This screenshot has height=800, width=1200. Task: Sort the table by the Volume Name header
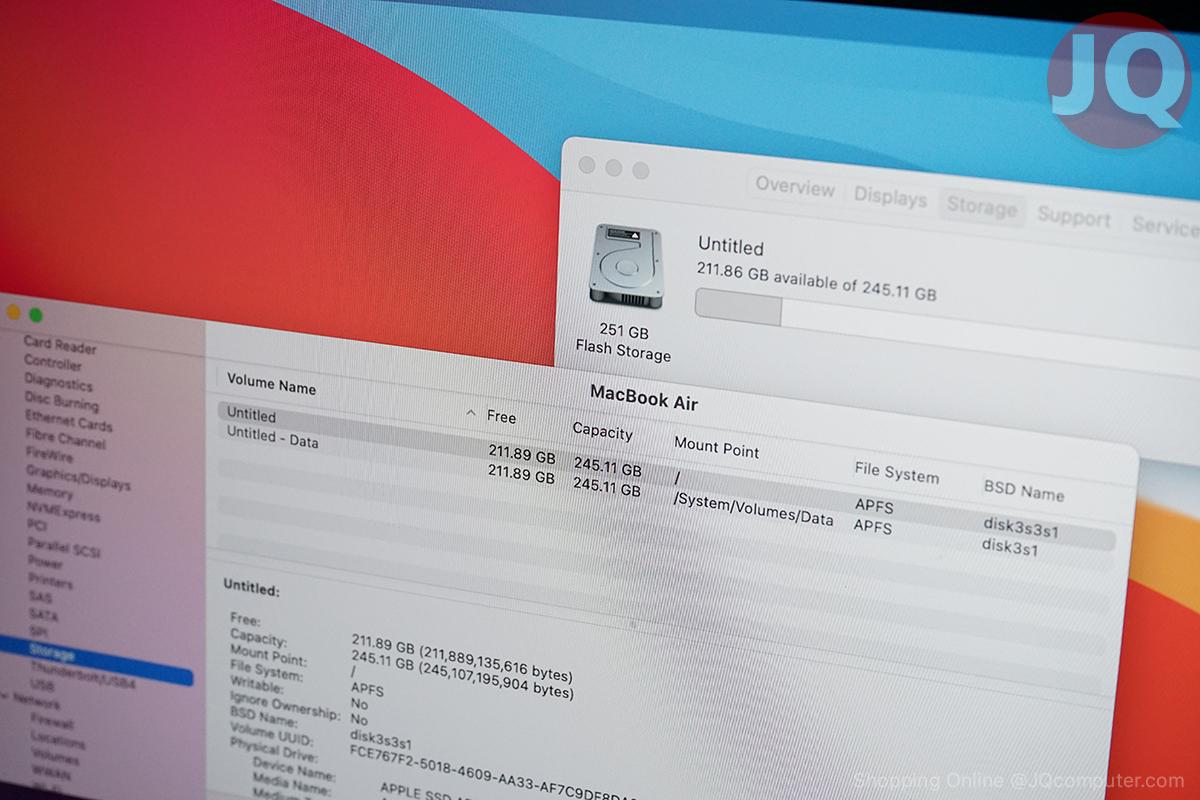click(271, 384)
